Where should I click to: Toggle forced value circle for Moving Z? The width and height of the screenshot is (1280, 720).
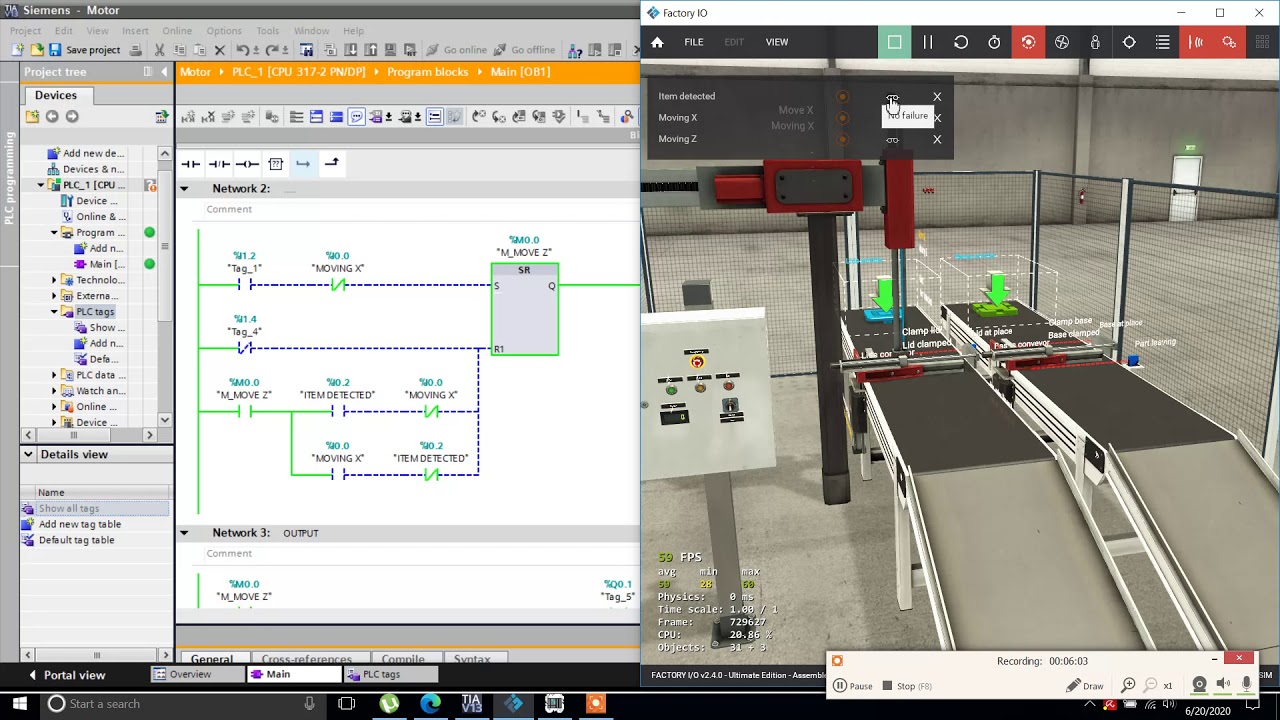842,139
